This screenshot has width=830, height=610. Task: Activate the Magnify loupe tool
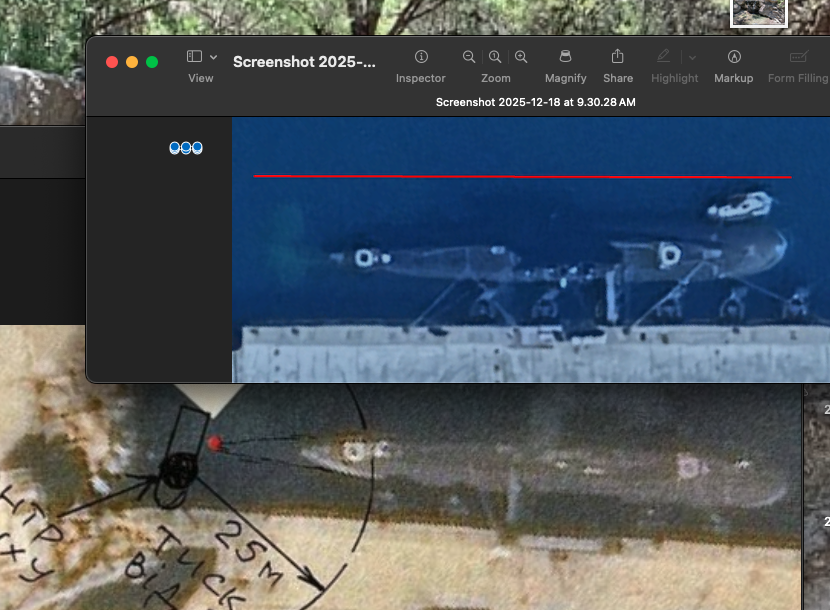(565, 58)
